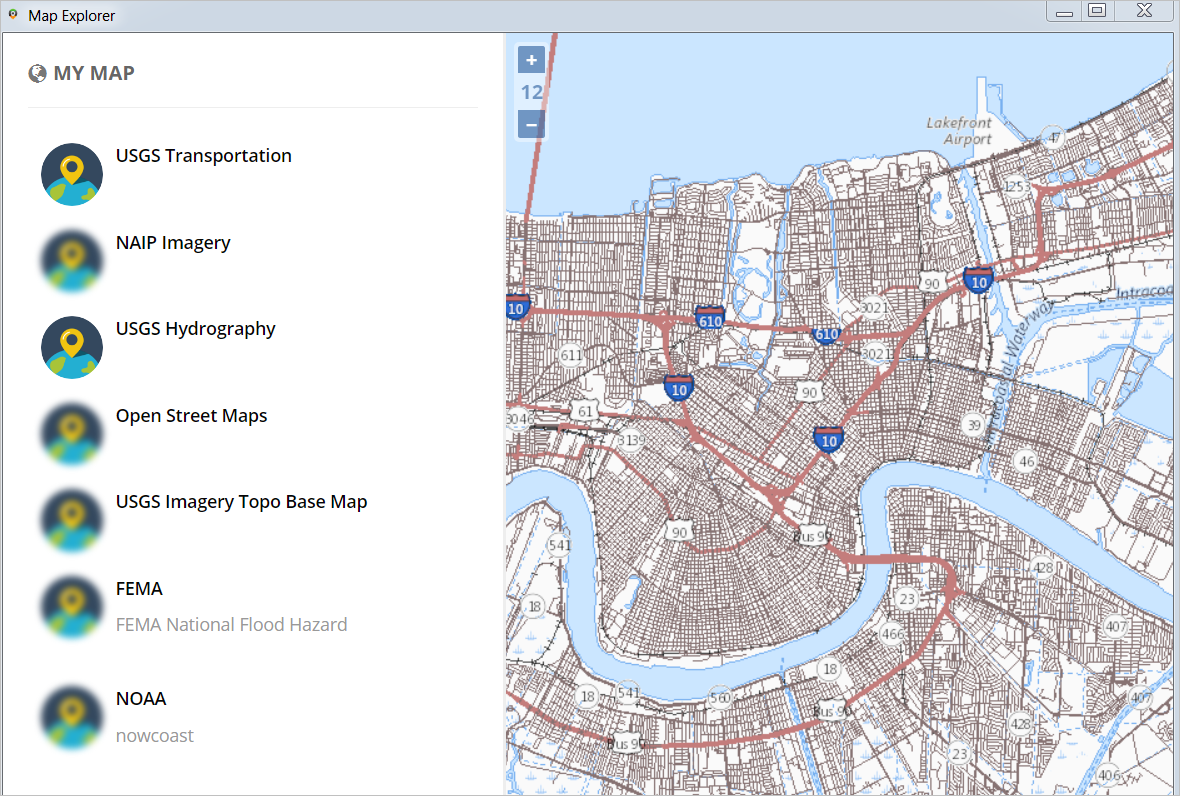Select the NOAA layer title

click(x=141, y=698)
